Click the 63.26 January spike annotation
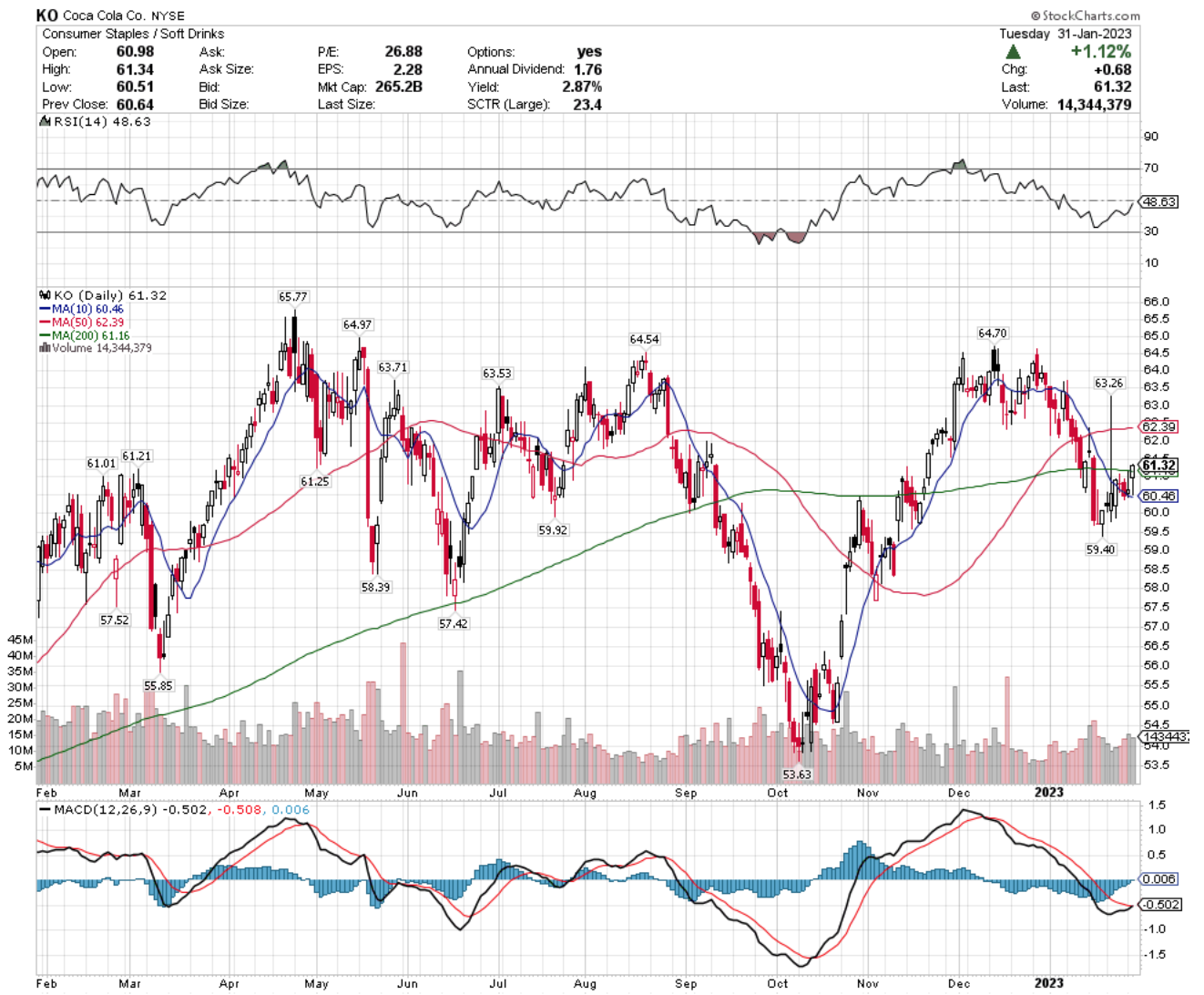 (1109, 384)
